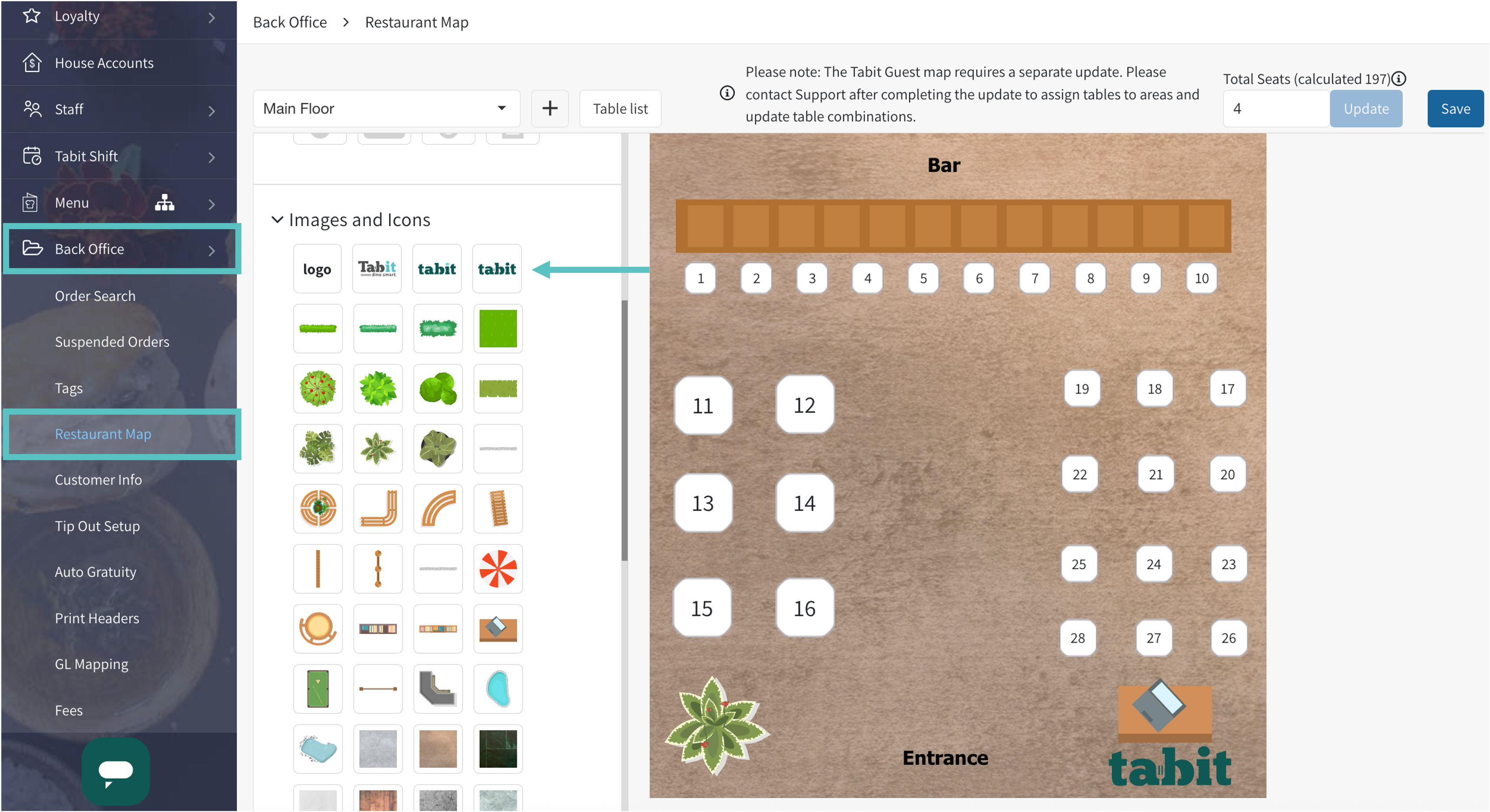Select the round plant with red berries
Viewport: 1490px width, 812px height.
pos(318,388)
